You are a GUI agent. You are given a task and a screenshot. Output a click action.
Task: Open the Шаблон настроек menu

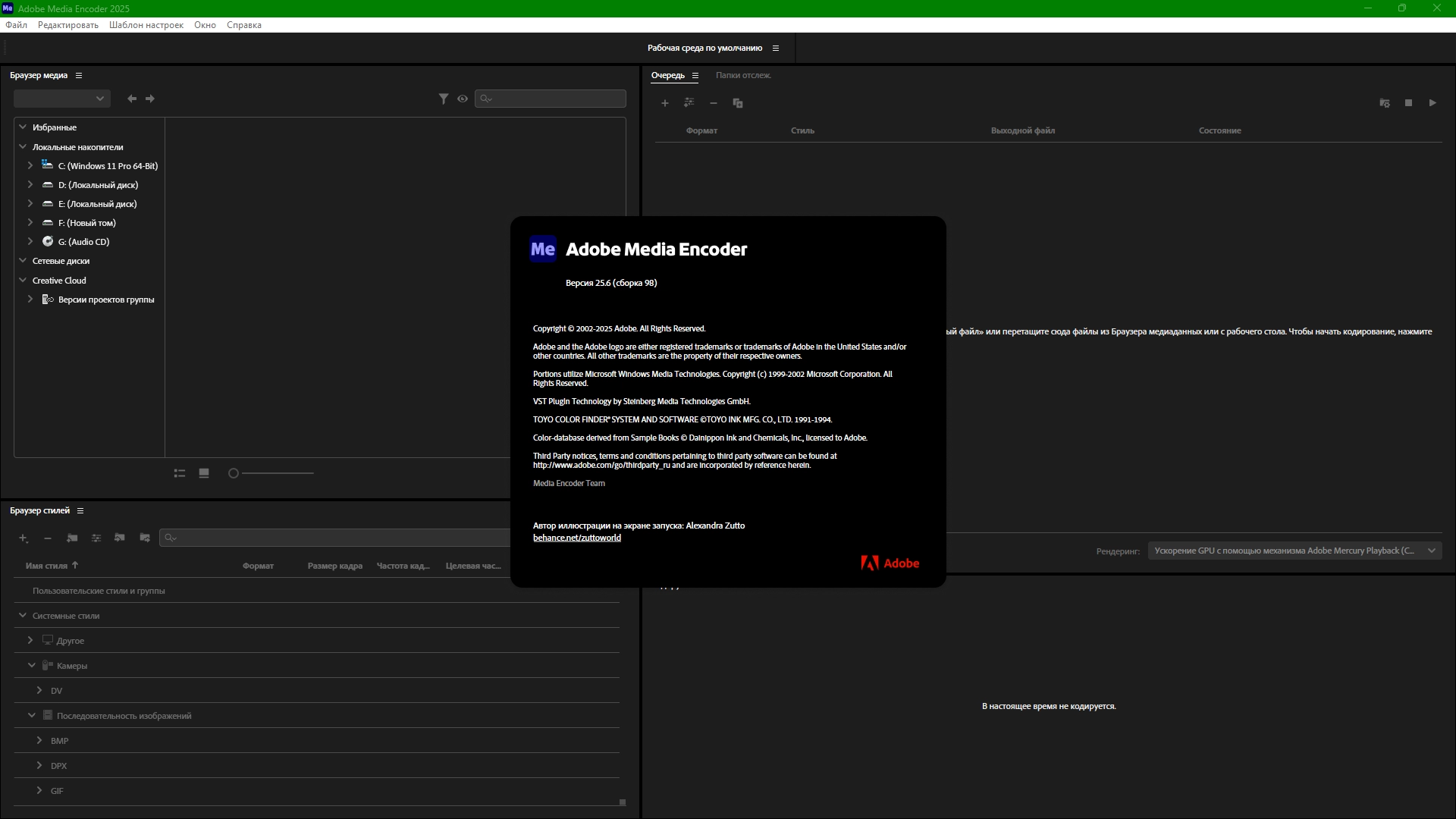146,25
